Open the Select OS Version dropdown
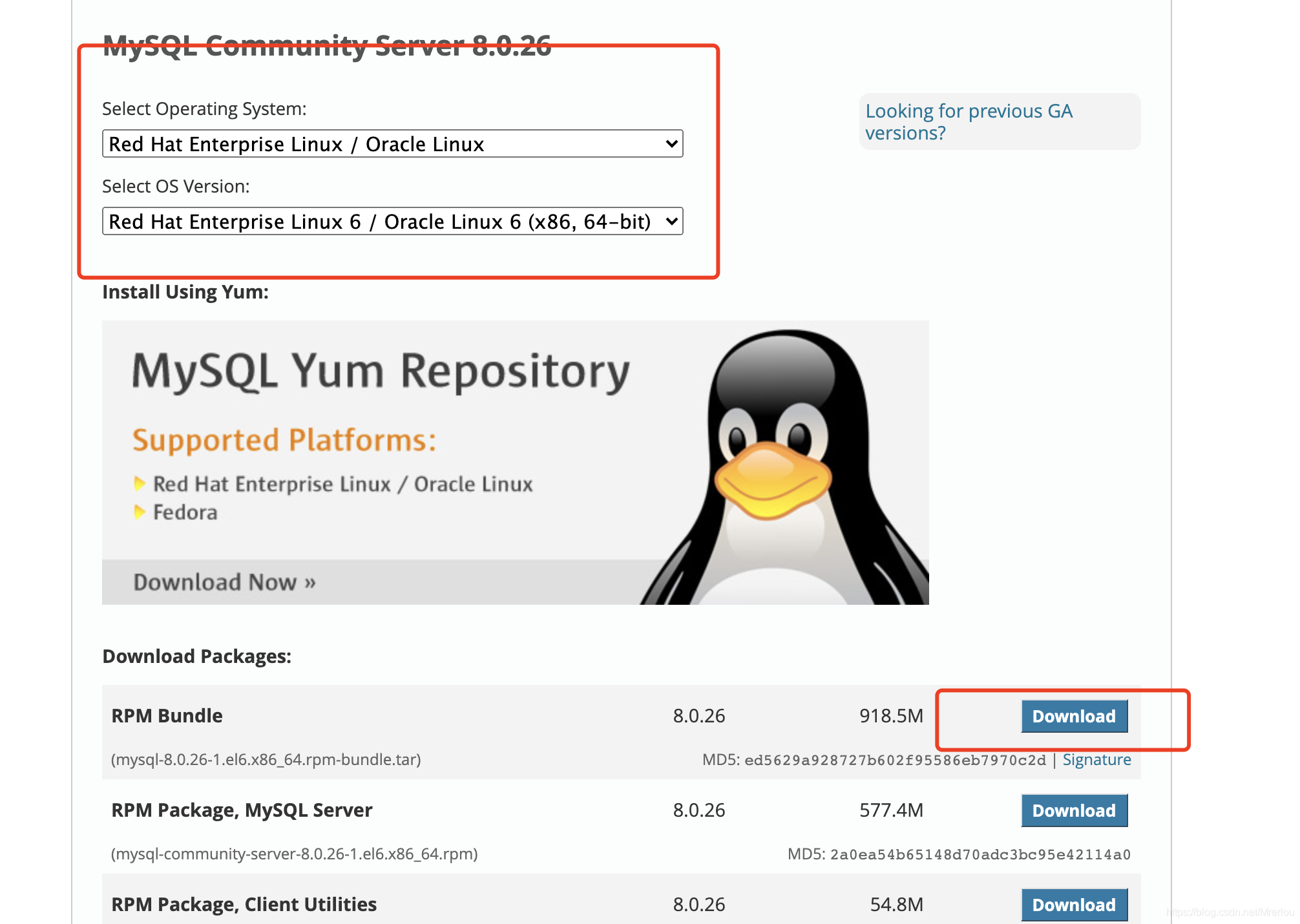Image resolution: width=1300 pixels, height=924 pixels. (392, 221)
